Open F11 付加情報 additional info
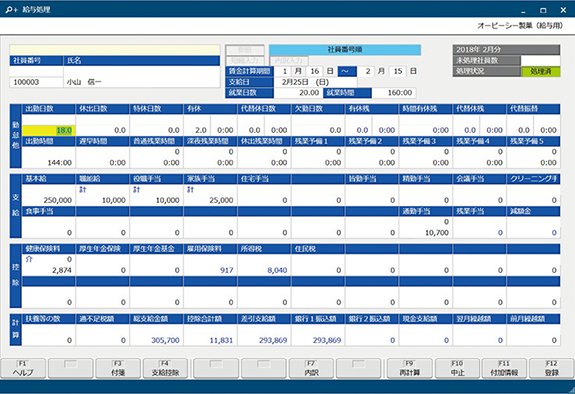The height and width of the screenshot is (394, 575). coord(504,368)
